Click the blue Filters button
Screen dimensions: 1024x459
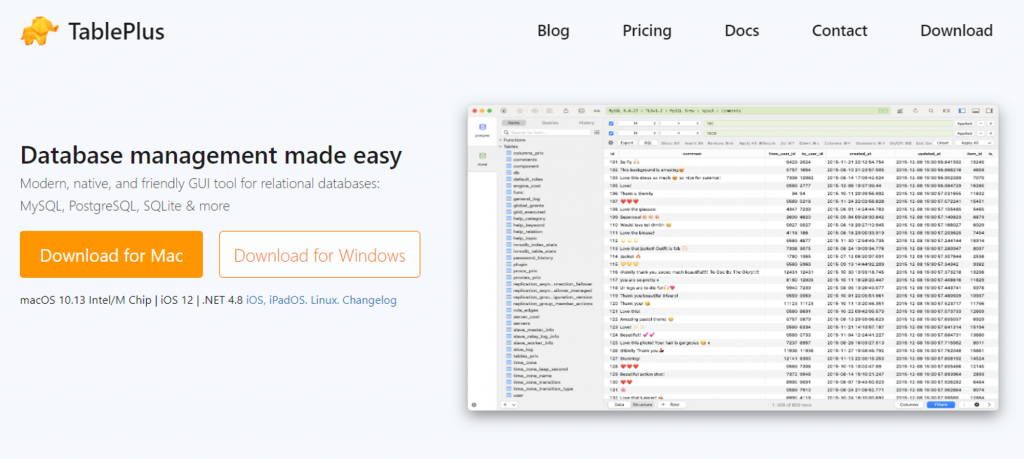(941, 405)
